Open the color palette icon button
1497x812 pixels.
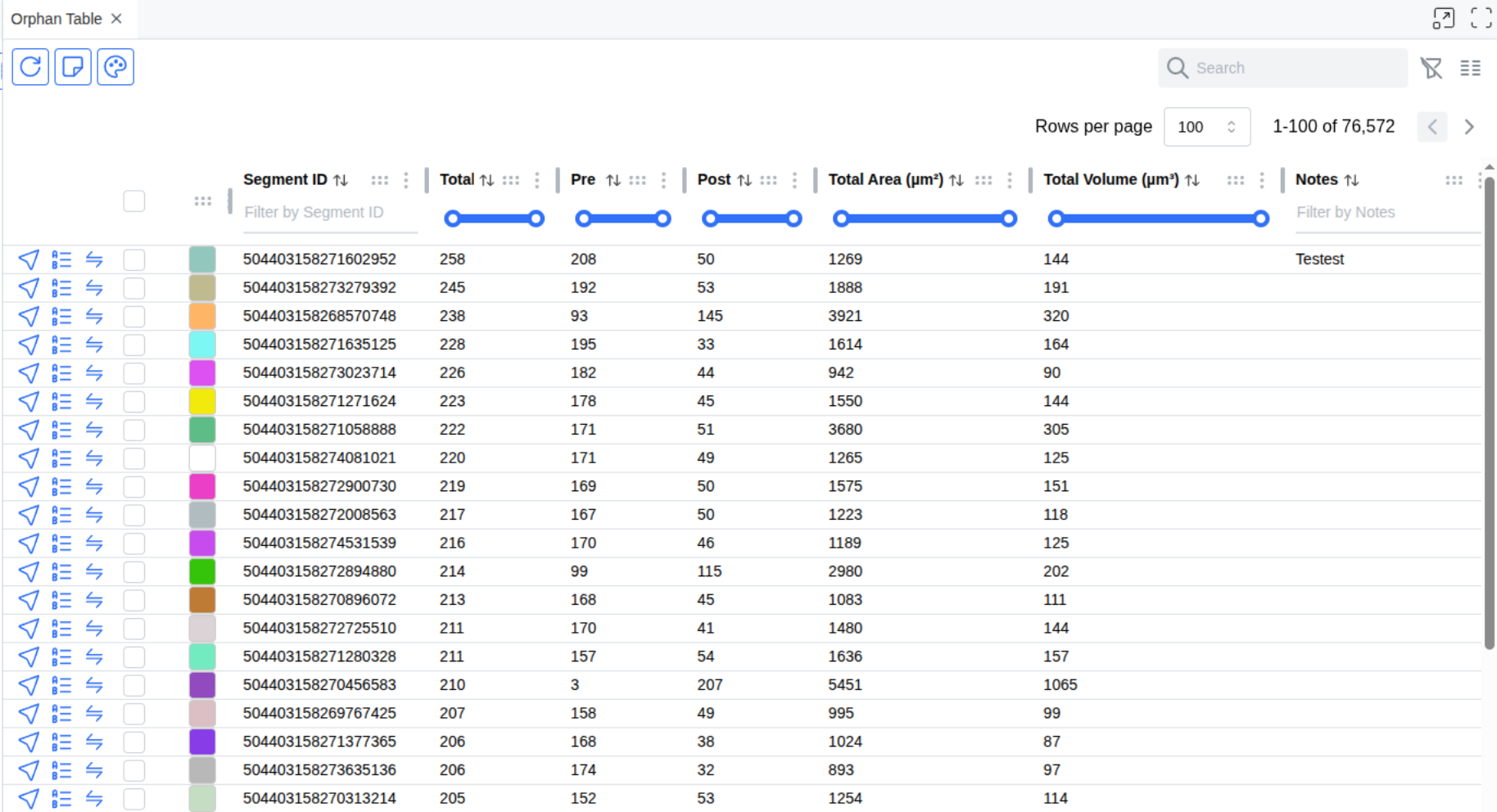pyautogui.click(x=115, y=66)
